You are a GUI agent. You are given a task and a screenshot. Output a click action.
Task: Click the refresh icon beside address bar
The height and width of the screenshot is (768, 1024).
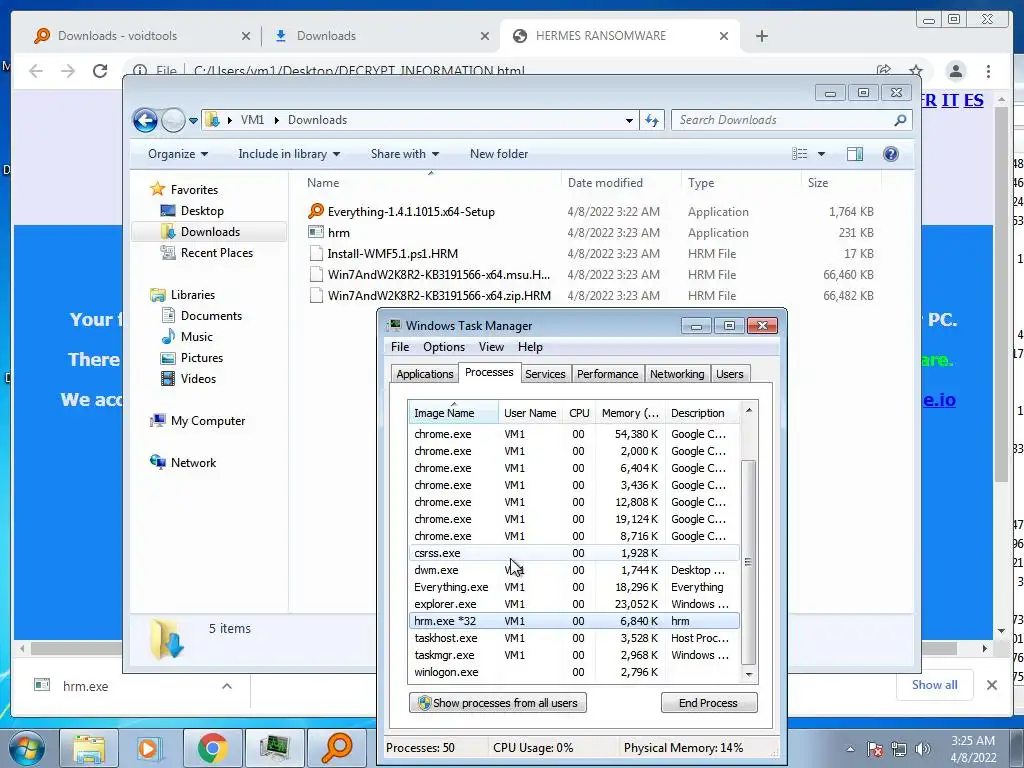coord(652,120)
